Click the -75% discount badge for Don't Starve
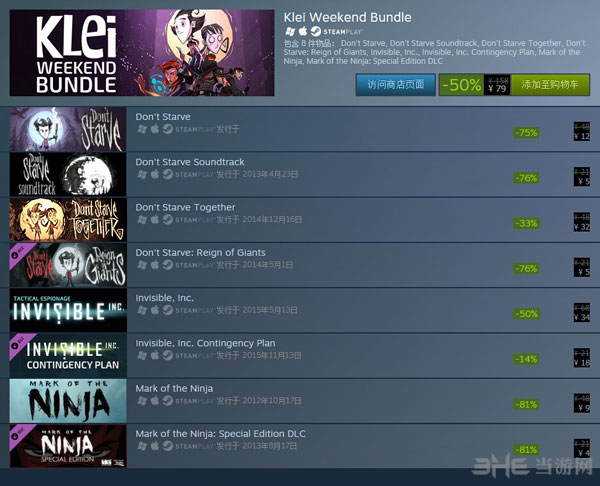Viewport: 600px width, 486px height. pyautogui.click(x=527, y=133)
